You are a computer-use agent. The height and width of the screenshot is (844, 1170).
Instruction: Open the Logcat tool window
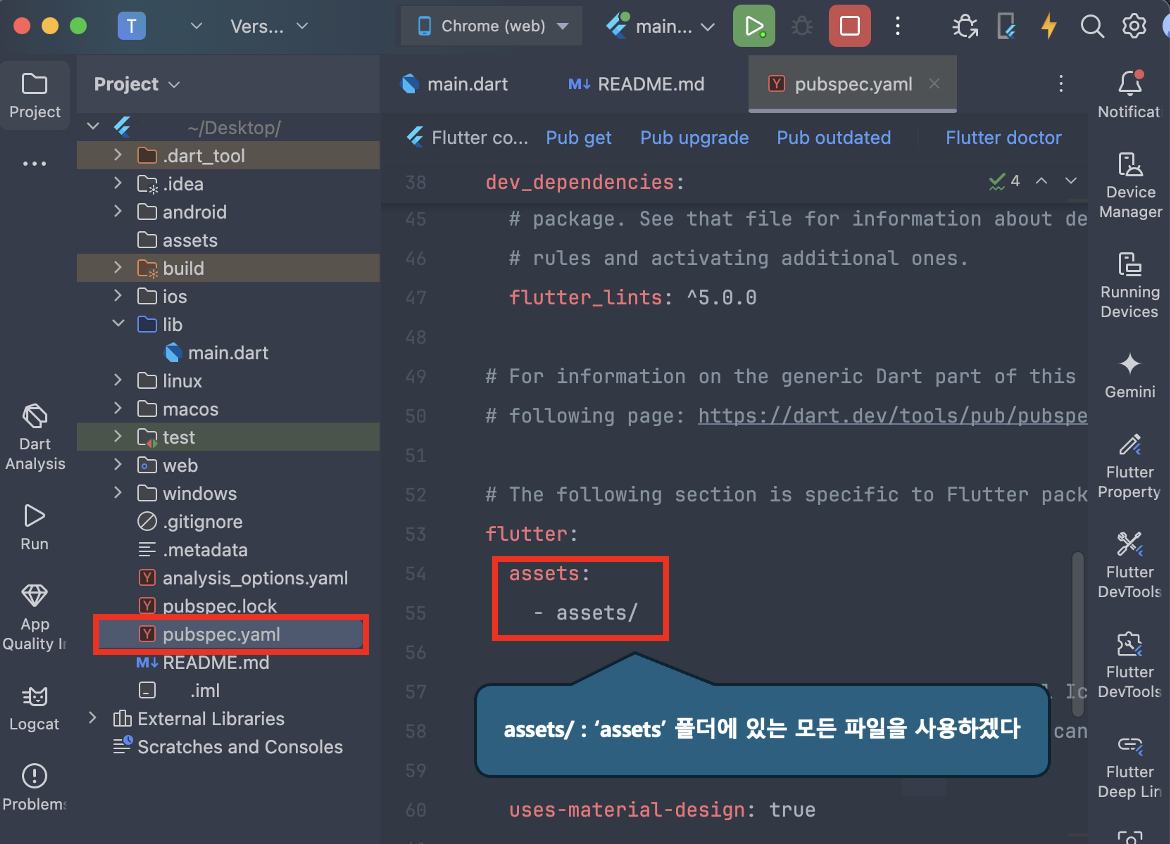[34, 707]
